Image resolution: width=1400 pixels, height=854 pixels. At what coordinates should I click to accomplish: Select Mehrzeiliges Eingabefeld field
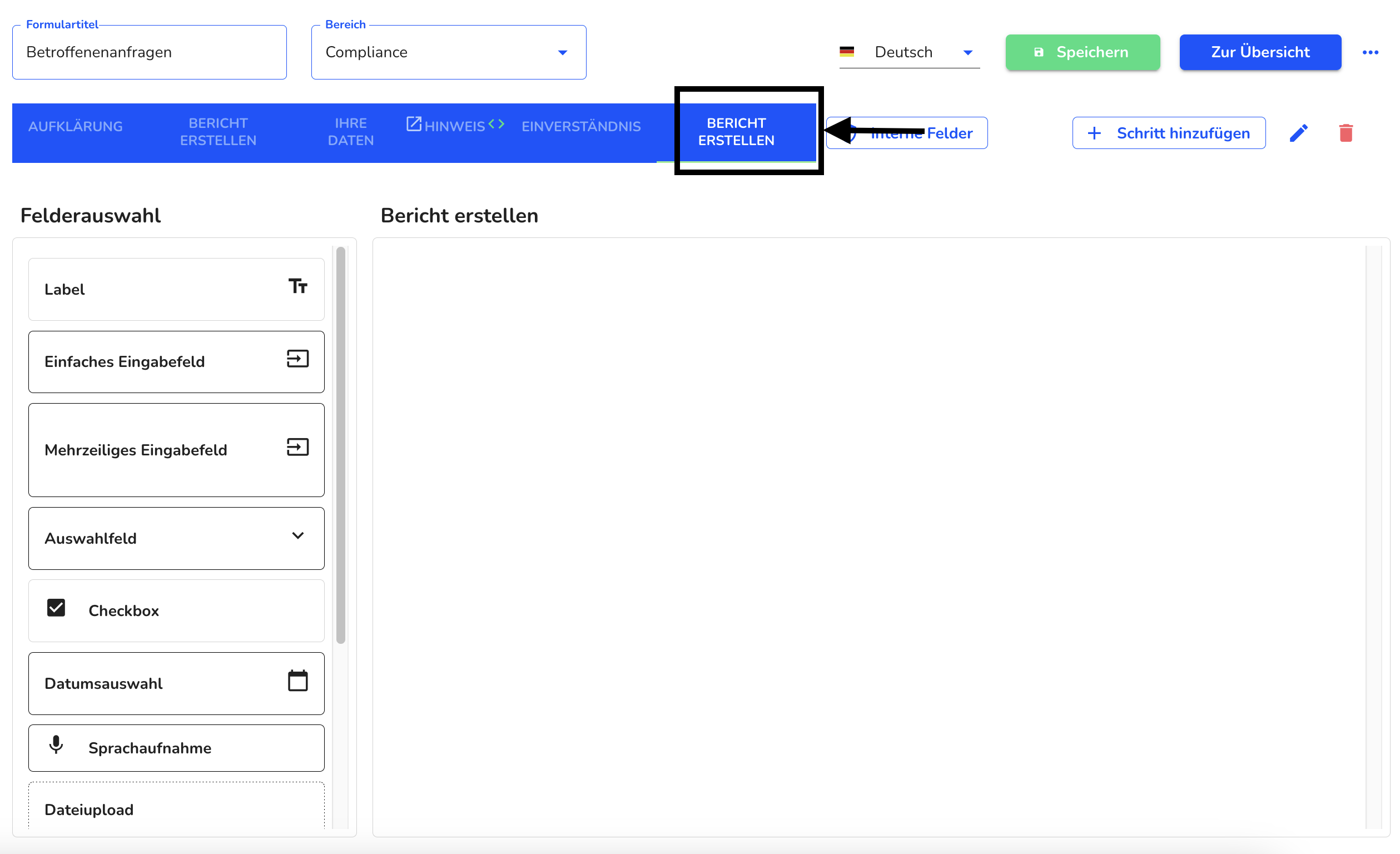tap(177, 450)
